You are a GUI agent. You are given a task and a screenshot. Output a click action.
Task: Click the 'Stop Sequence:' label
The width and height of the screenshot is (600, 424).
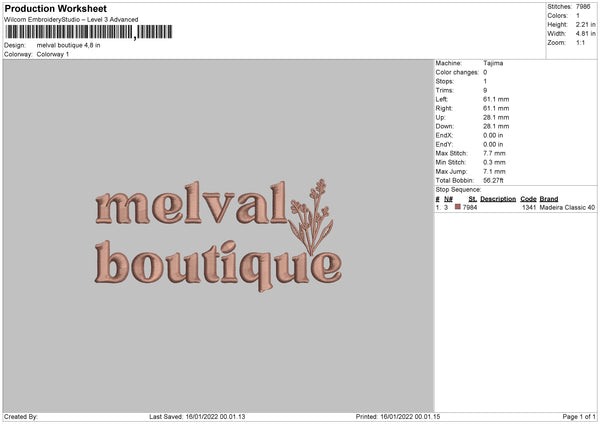click(458, 190)
